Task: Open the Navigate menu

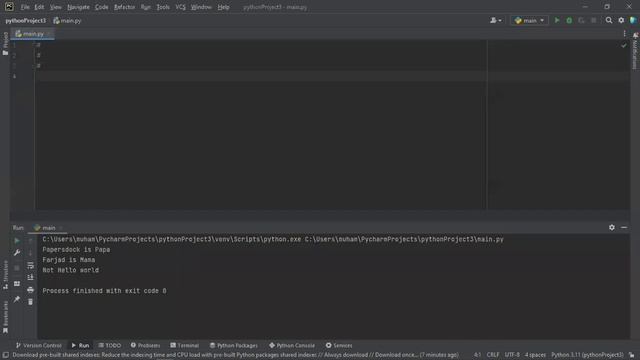Action: (78, 7)
